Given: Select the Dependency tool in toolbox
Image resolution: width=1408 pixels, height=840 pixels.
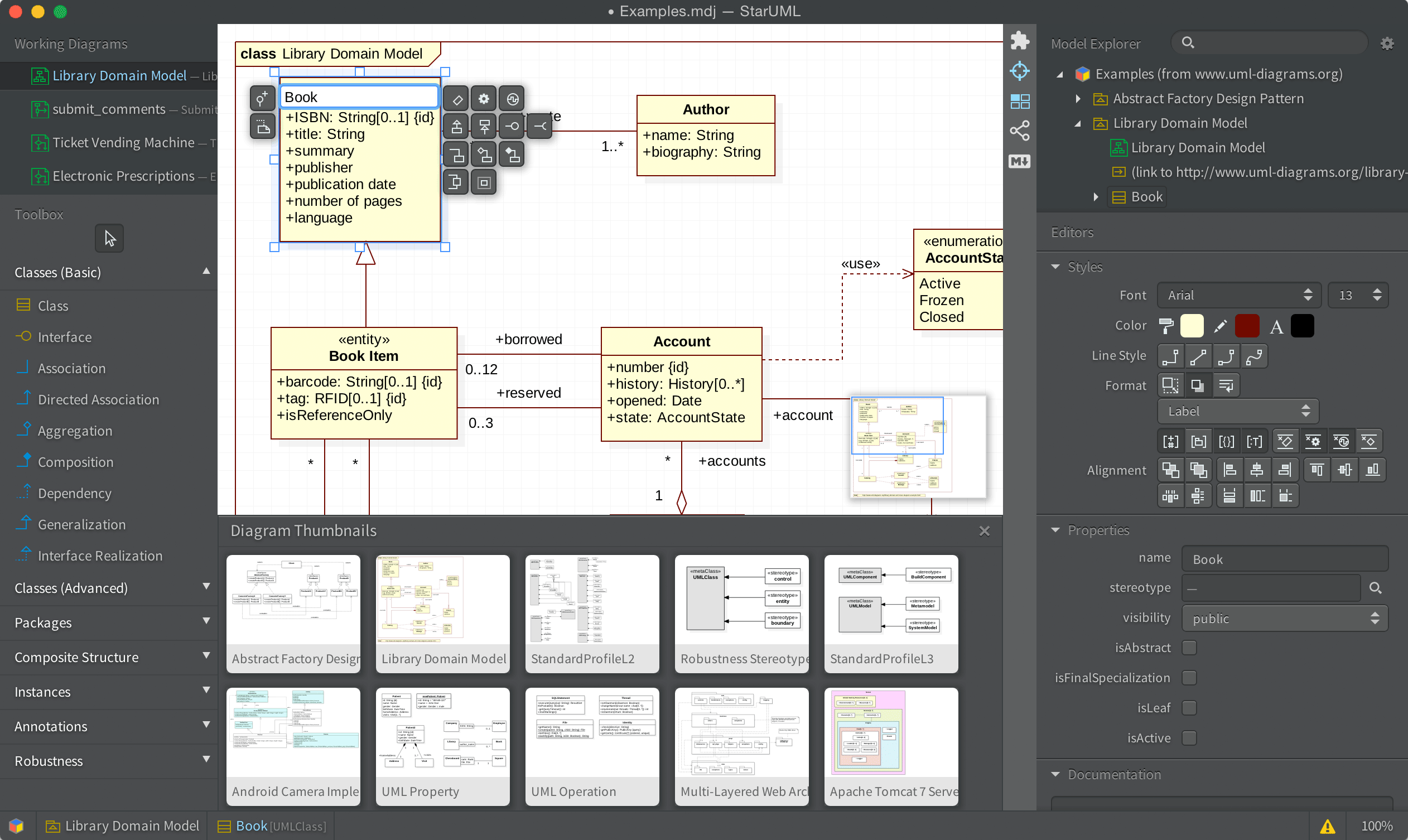Looking at the screenshot, I should click(75, 492).
